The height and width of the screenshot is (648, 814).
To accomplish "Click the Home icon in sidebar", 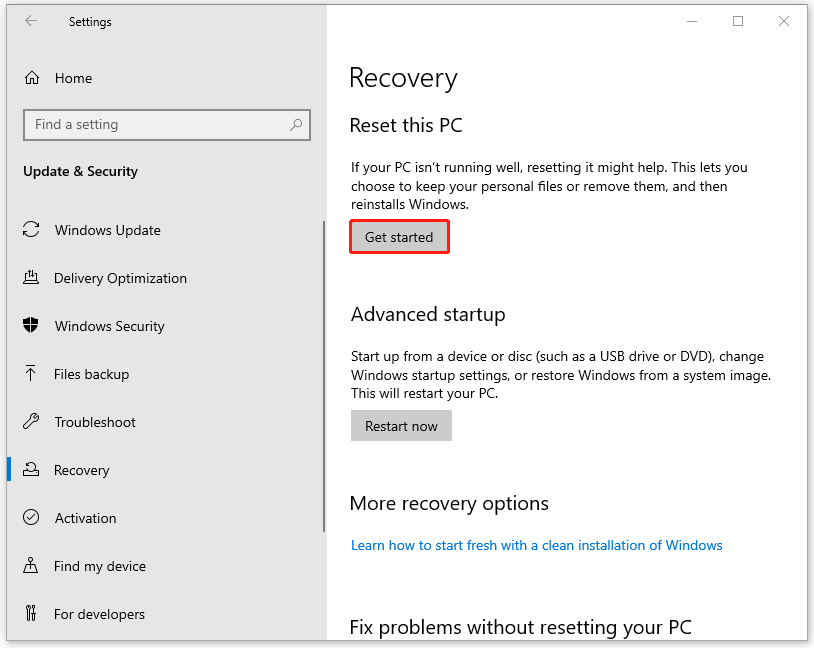I will (x=32, y=78).
